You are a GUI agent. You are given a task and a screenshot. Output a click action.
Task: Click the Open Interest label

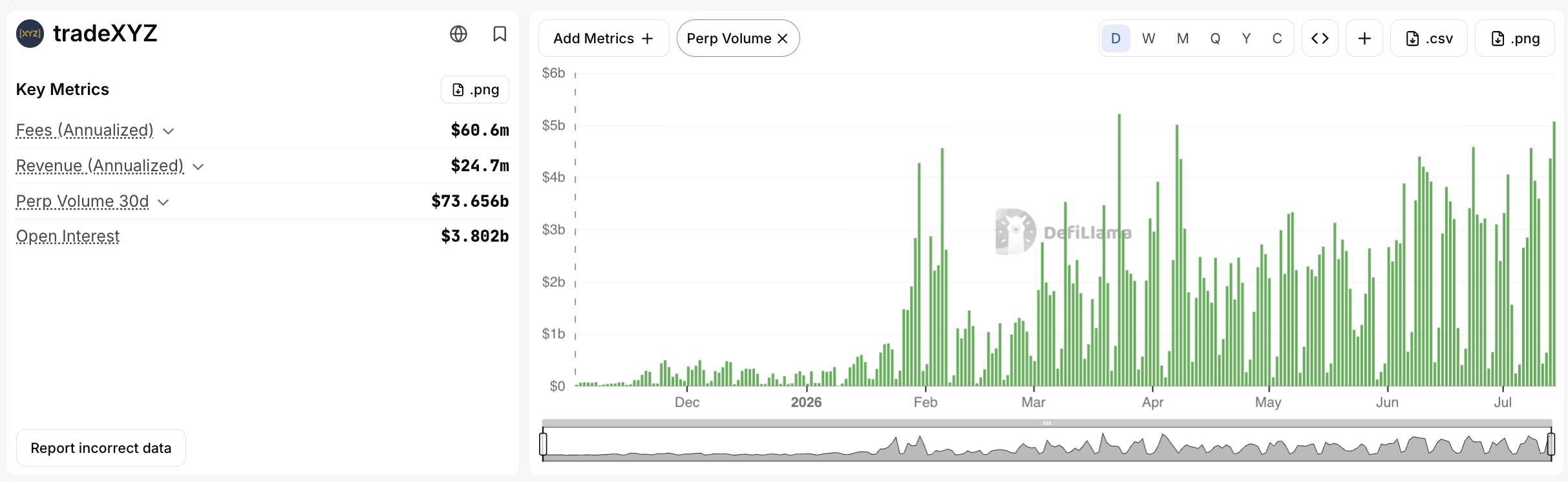[x=68, y=236]
